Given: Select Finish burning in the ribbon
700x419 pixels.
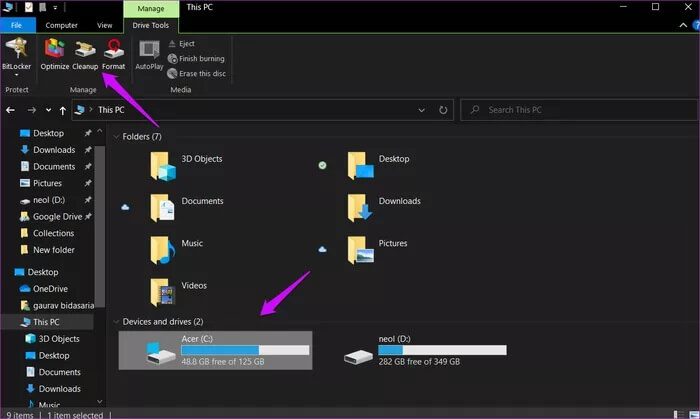Looking at the screenshot, I should [x=196, y=58].
